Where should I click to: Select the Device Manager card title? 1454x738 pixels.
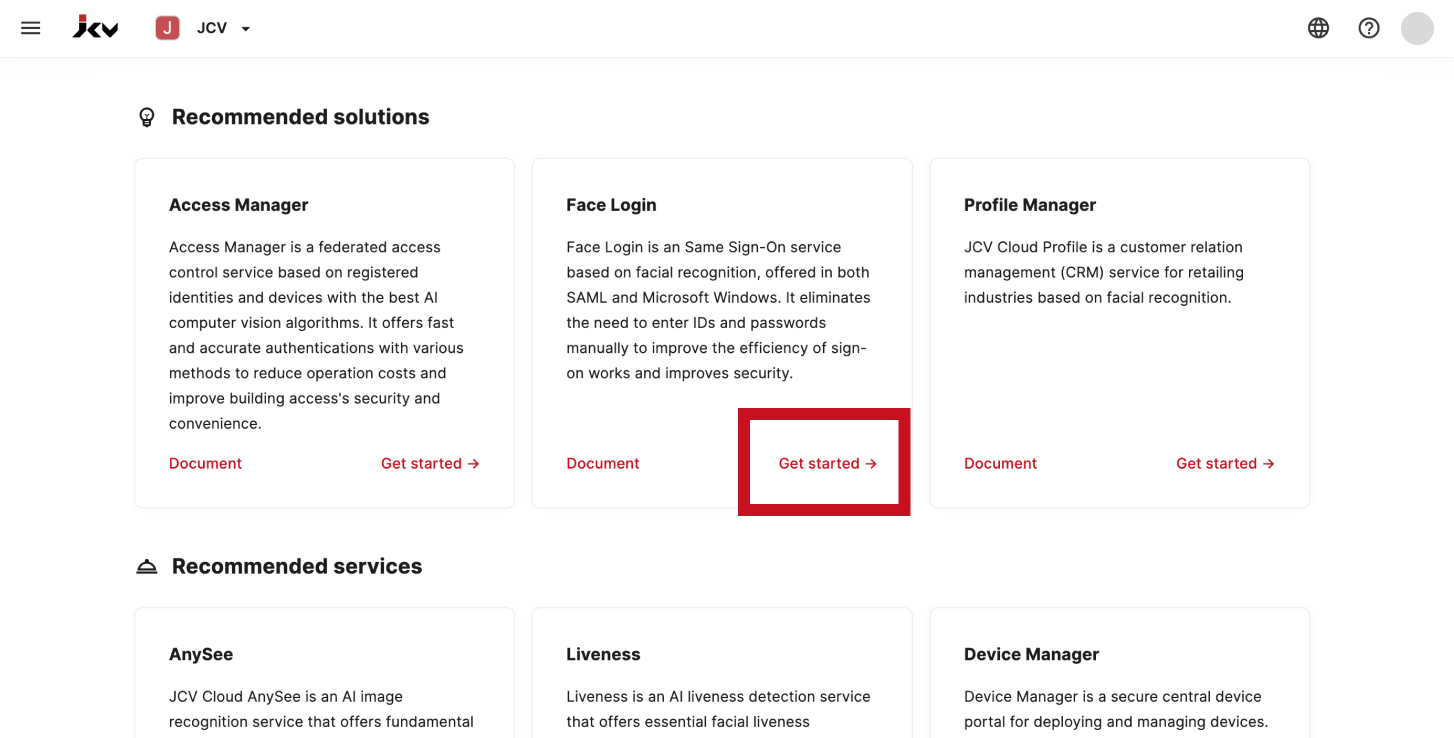coord(1031,654)
